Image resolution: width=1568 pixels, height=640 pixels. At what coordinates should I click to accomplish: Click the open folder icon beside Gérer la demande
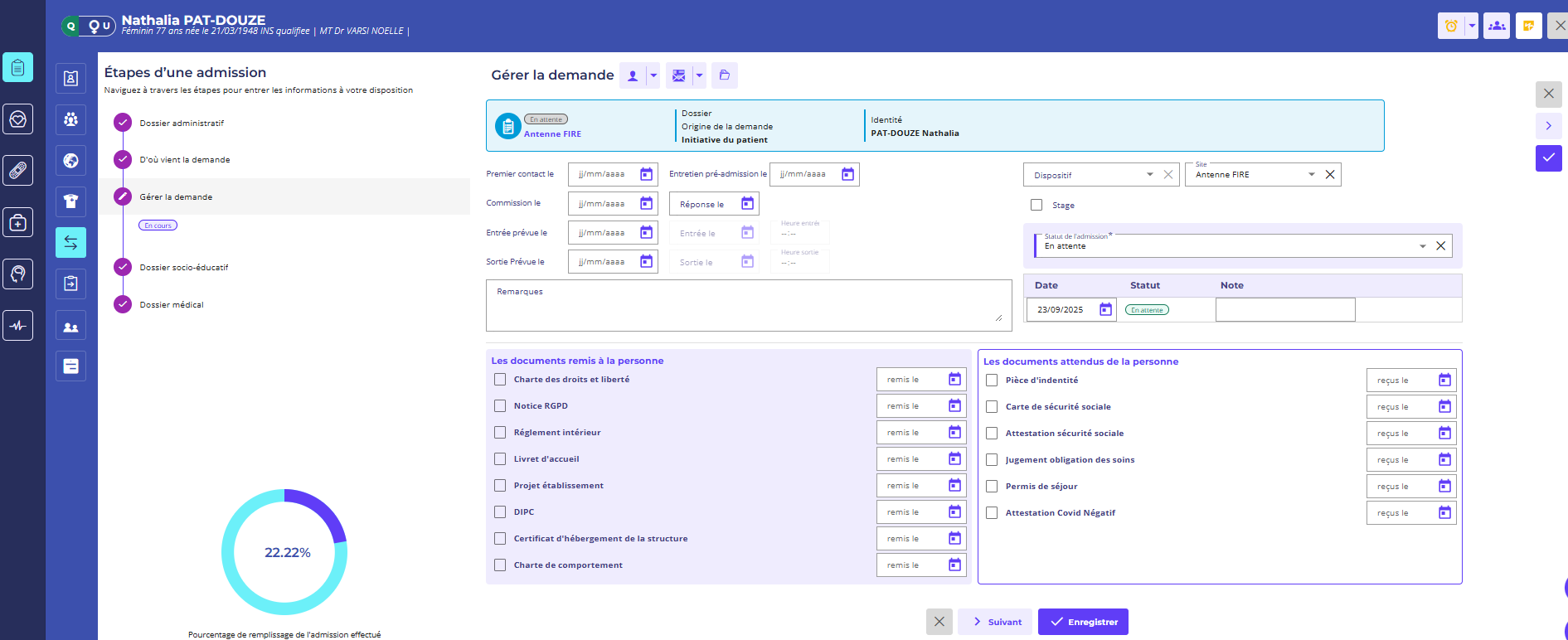pos(724,75)
